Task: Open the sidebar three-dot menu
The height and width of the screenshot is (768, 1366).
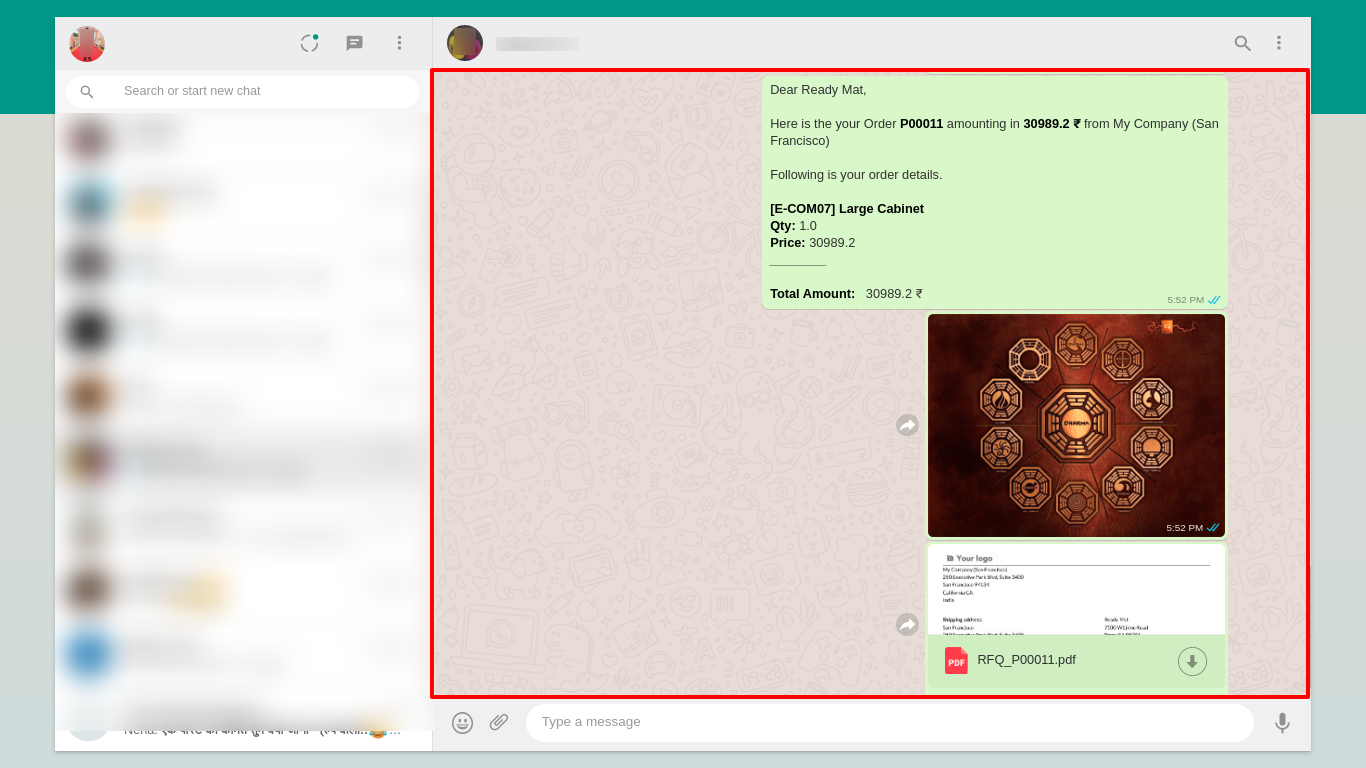Action: [x=399, y=43]
